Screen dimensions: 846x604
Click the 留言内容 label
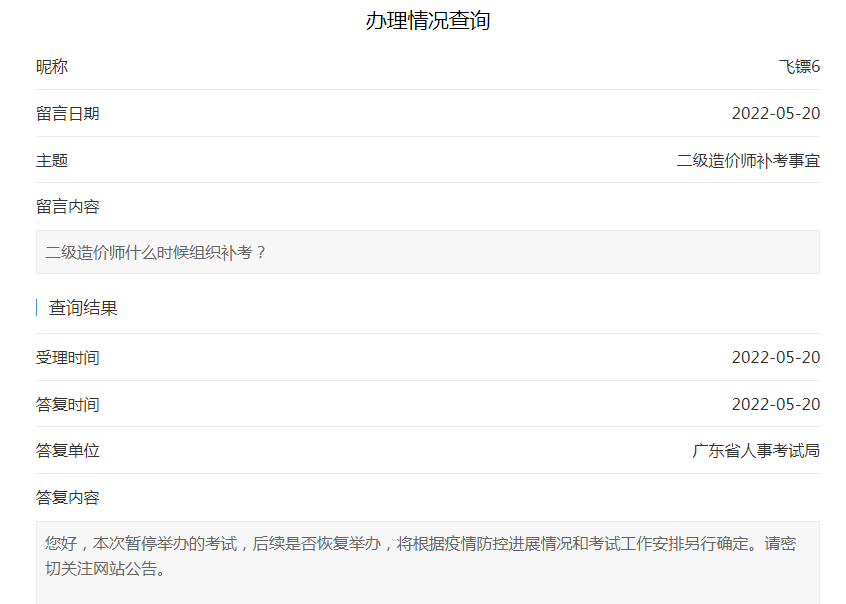coord(67,206)
